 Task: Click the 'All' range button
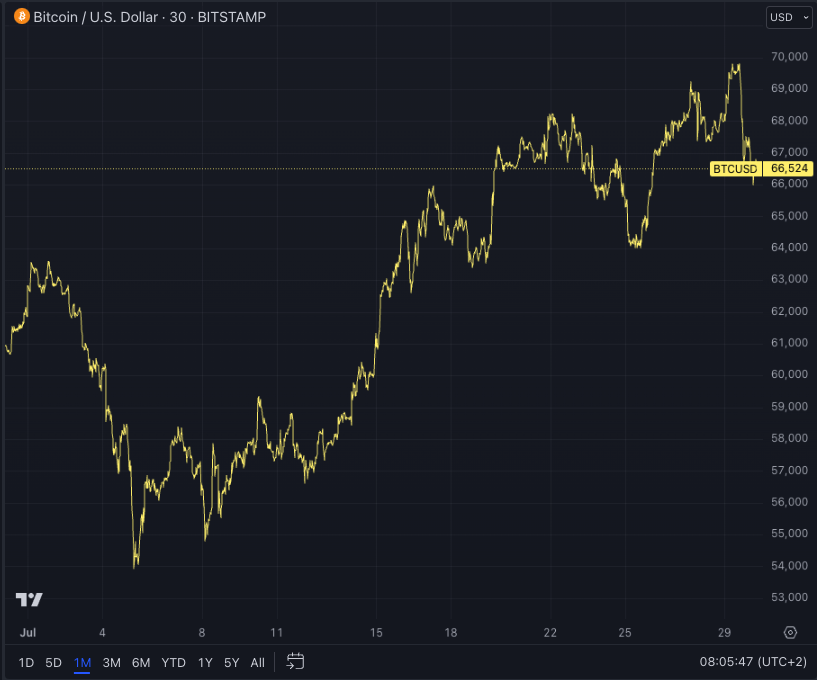point(257,662)
